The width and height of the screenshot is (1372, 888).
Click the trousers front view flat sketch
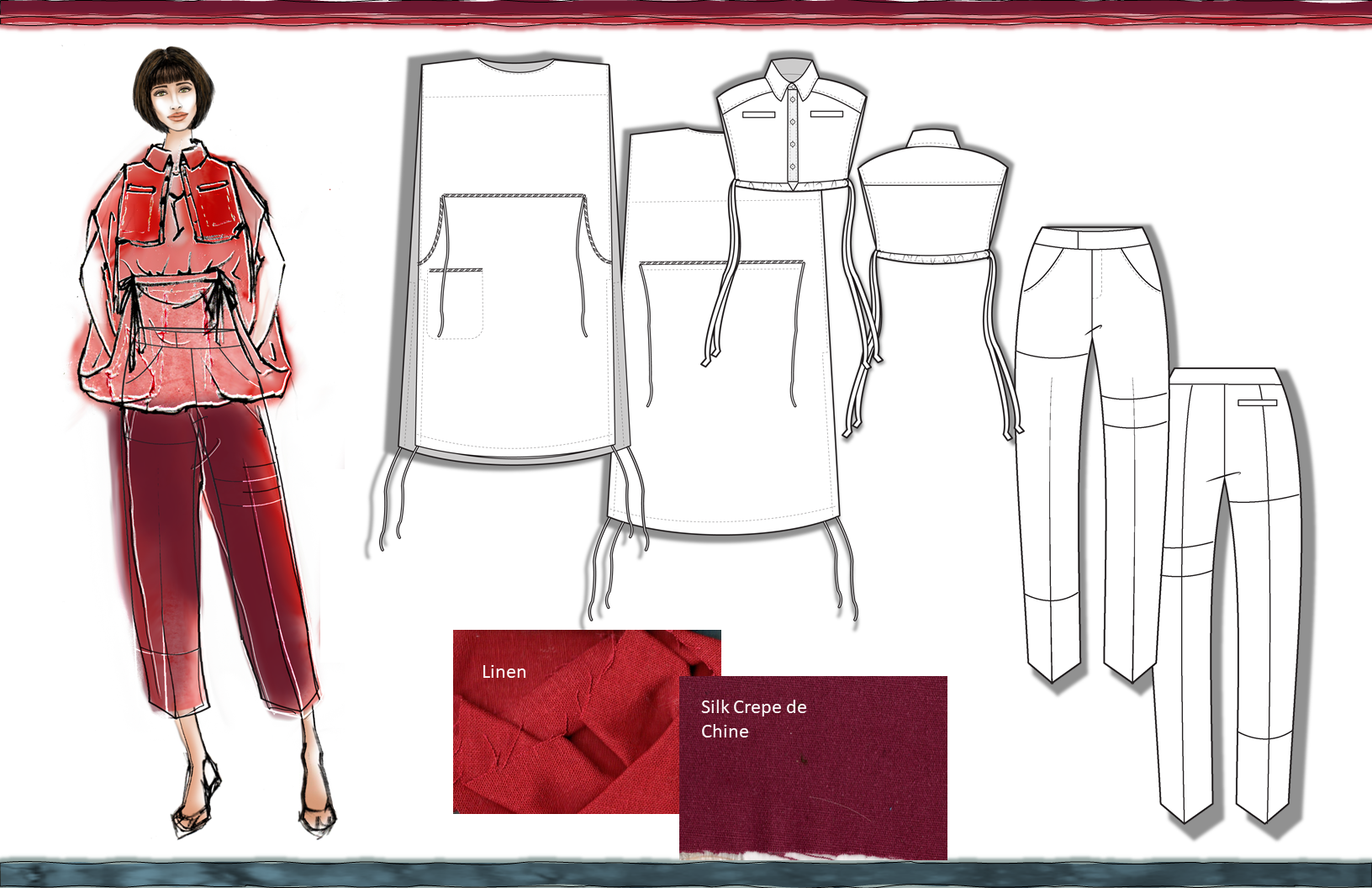[1092, 453]
